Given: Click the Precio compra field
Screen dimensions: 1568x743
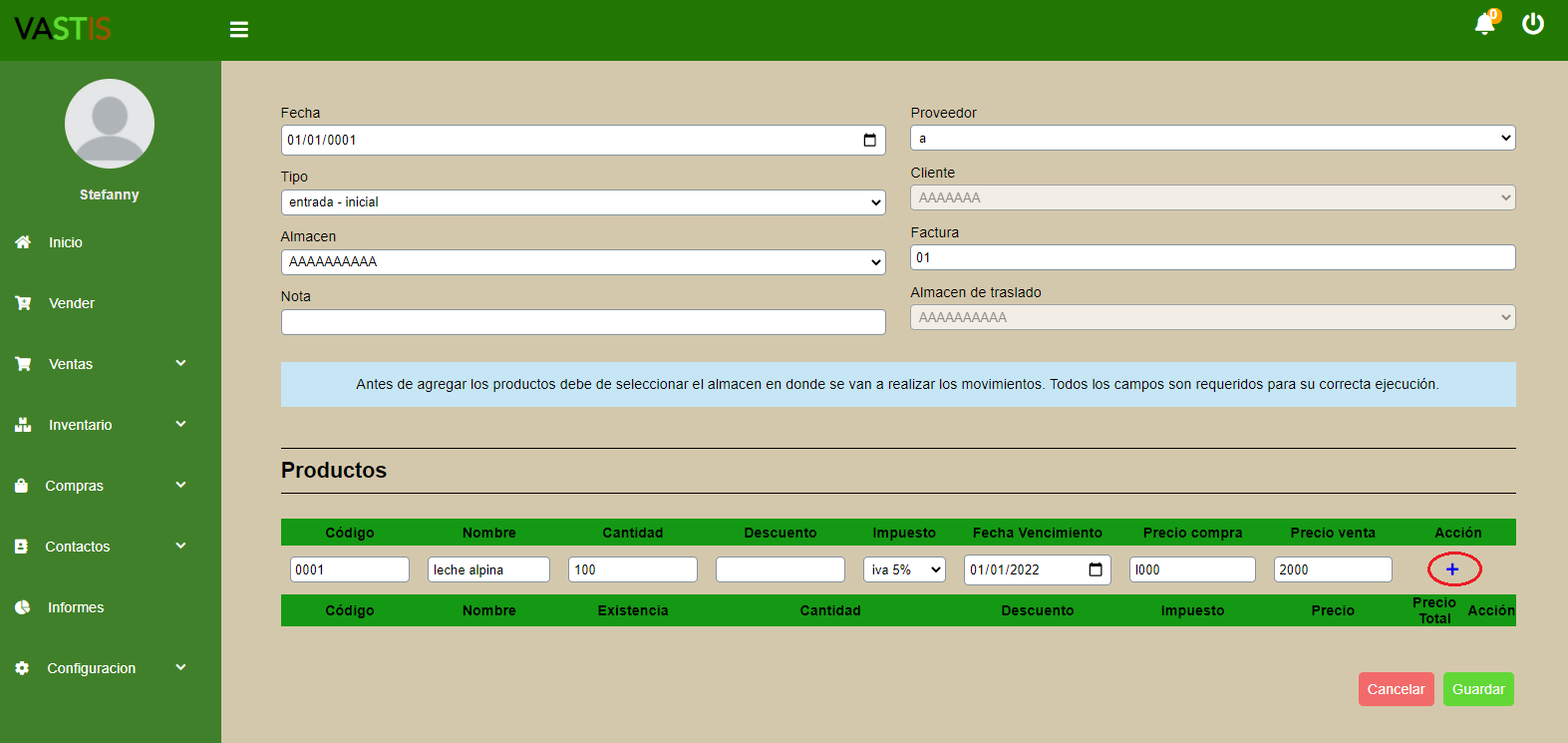Looking at the screenshot, I should pos(1192,569).
